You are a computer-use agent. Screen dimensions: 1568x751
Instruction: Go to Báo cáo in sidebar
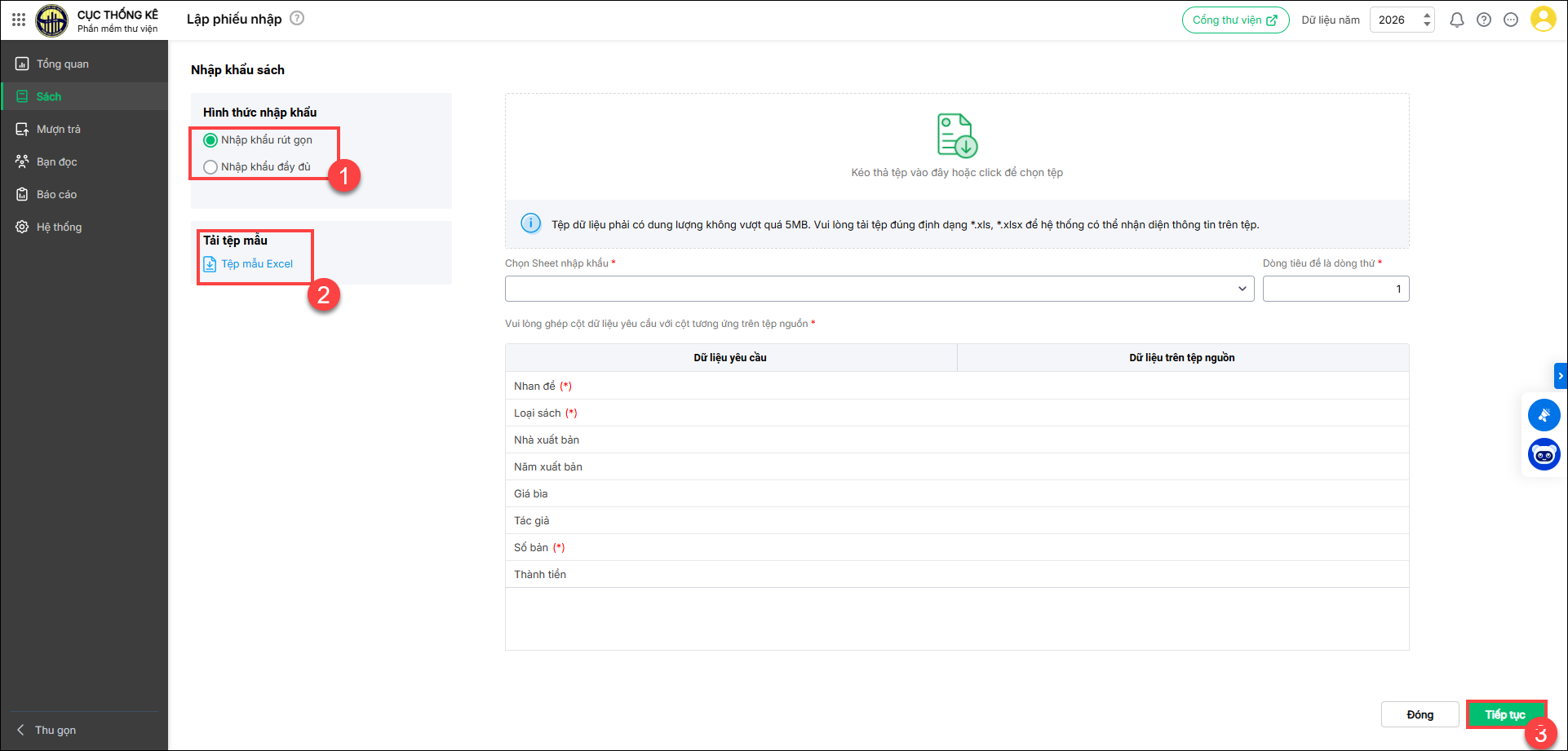[56, 194]
